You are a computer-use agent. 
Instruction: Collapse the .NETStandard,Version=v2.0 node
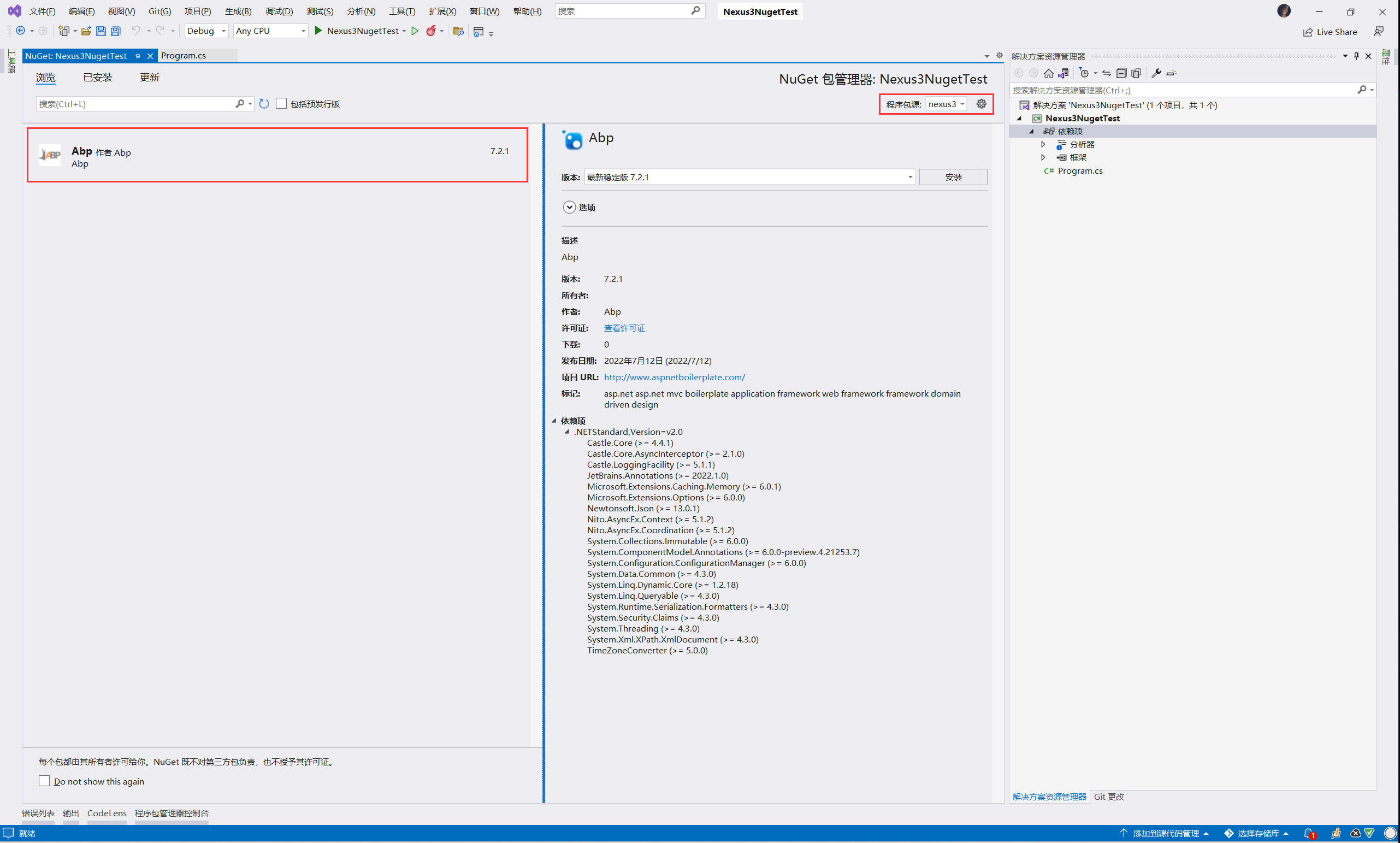[567, 432]
